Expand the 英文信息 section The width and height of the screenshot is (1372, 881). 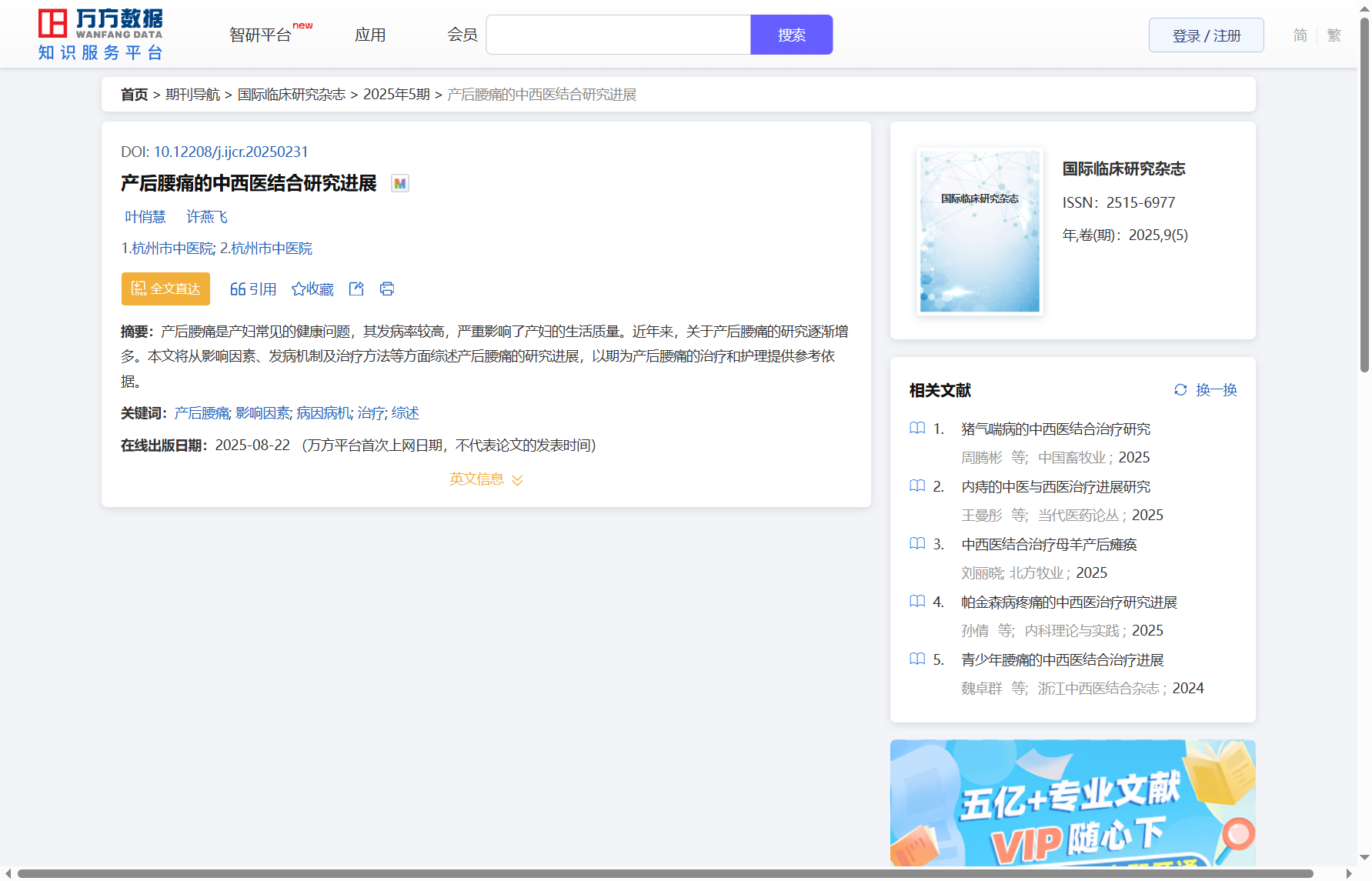486,479
